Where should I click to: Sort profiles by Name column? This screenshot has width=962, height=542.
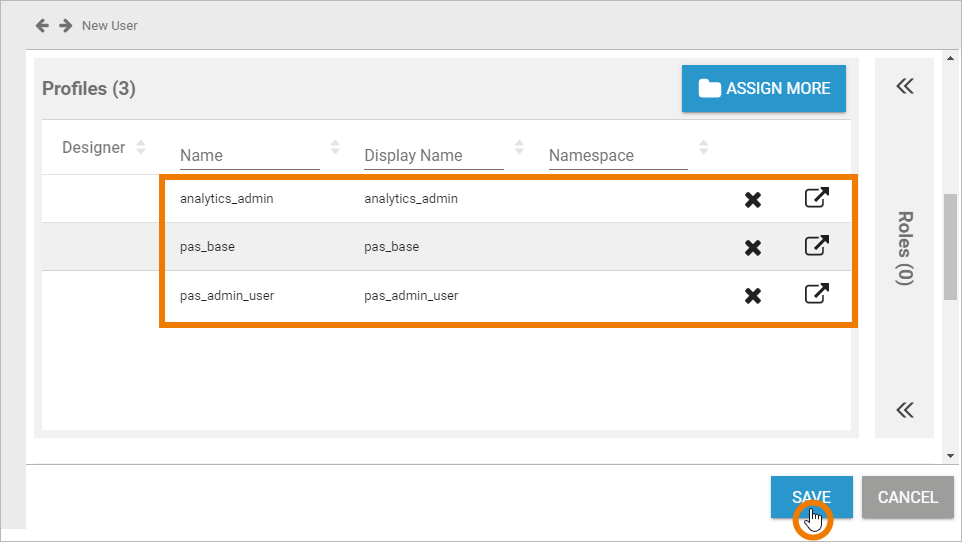(x=335, y=148)
